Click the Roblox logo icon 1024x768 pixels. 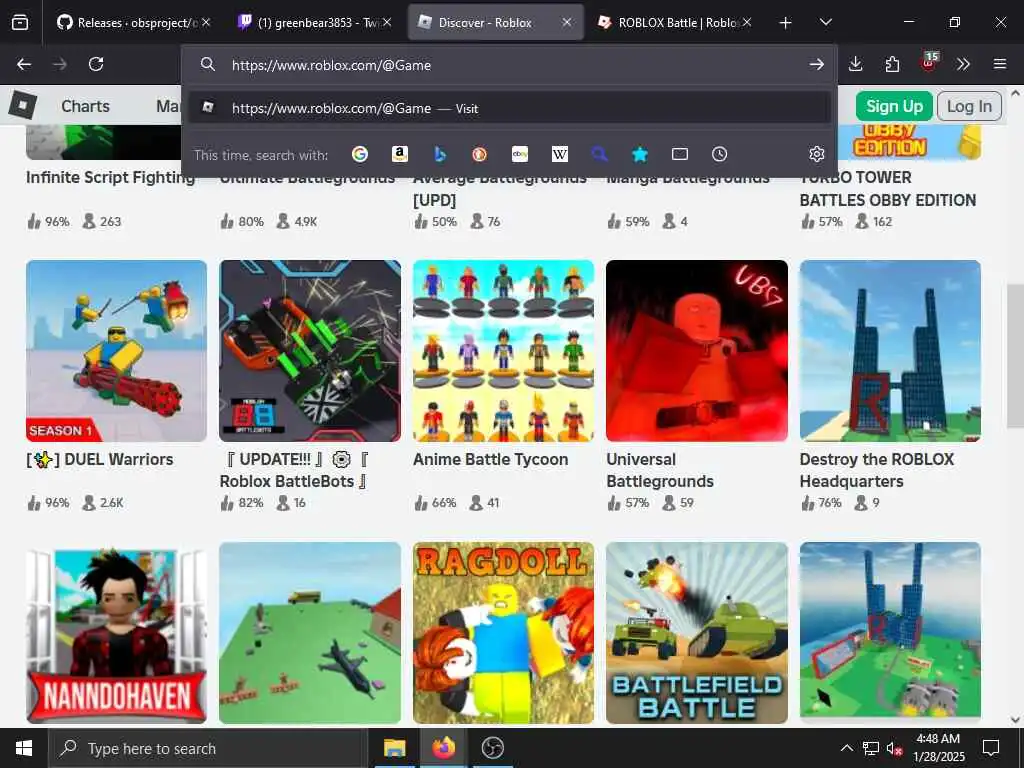click(23, 105)
